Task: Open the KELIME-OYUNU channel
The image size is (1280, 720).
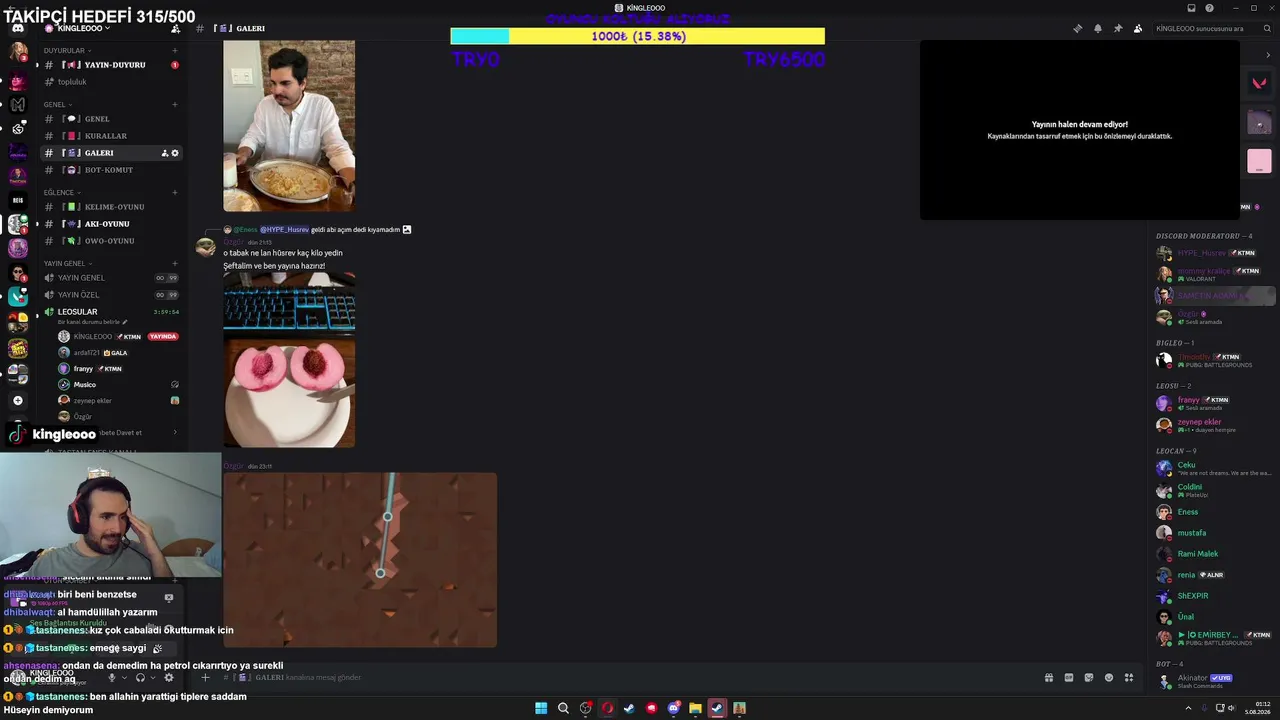Action: 110,207
